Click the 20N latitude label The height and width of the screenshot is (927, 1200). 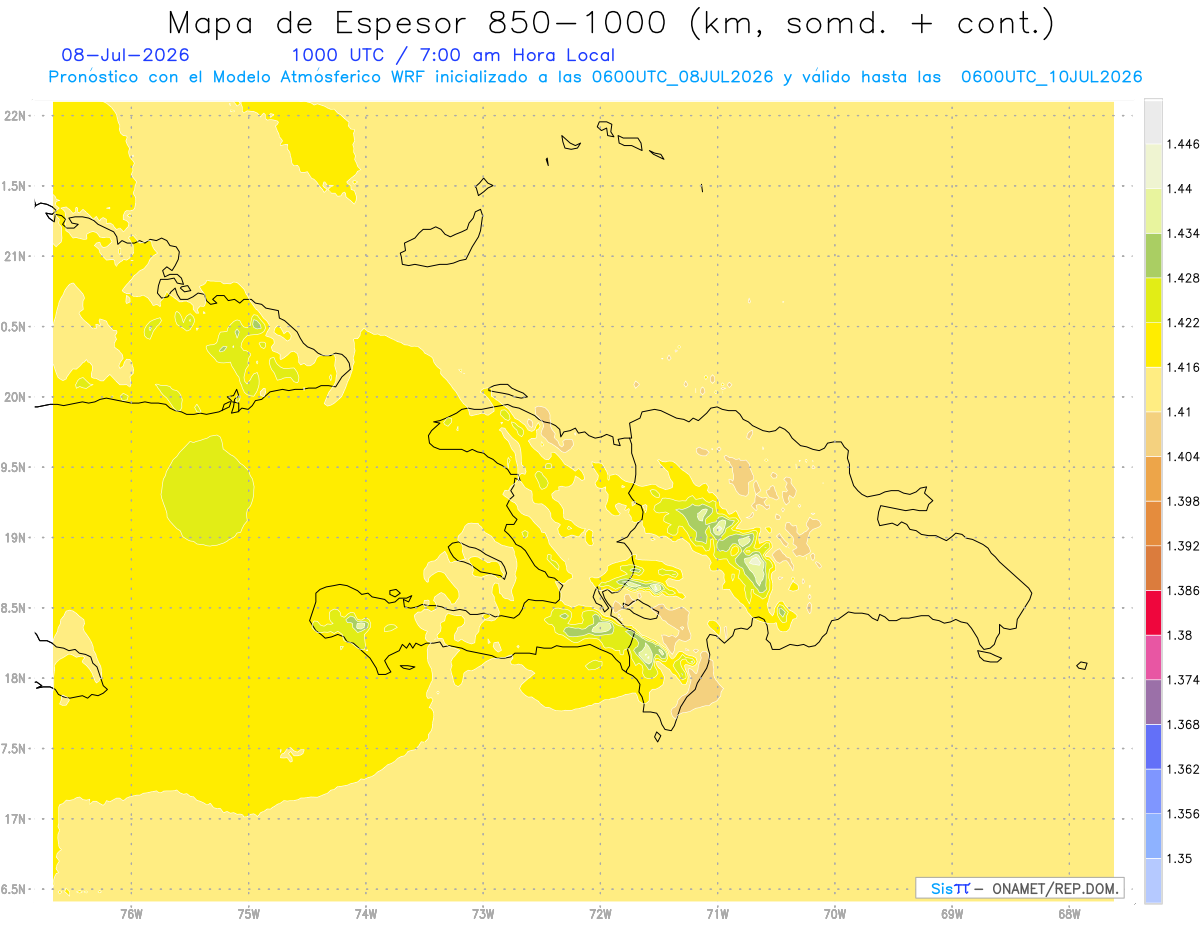click(14, 397)
